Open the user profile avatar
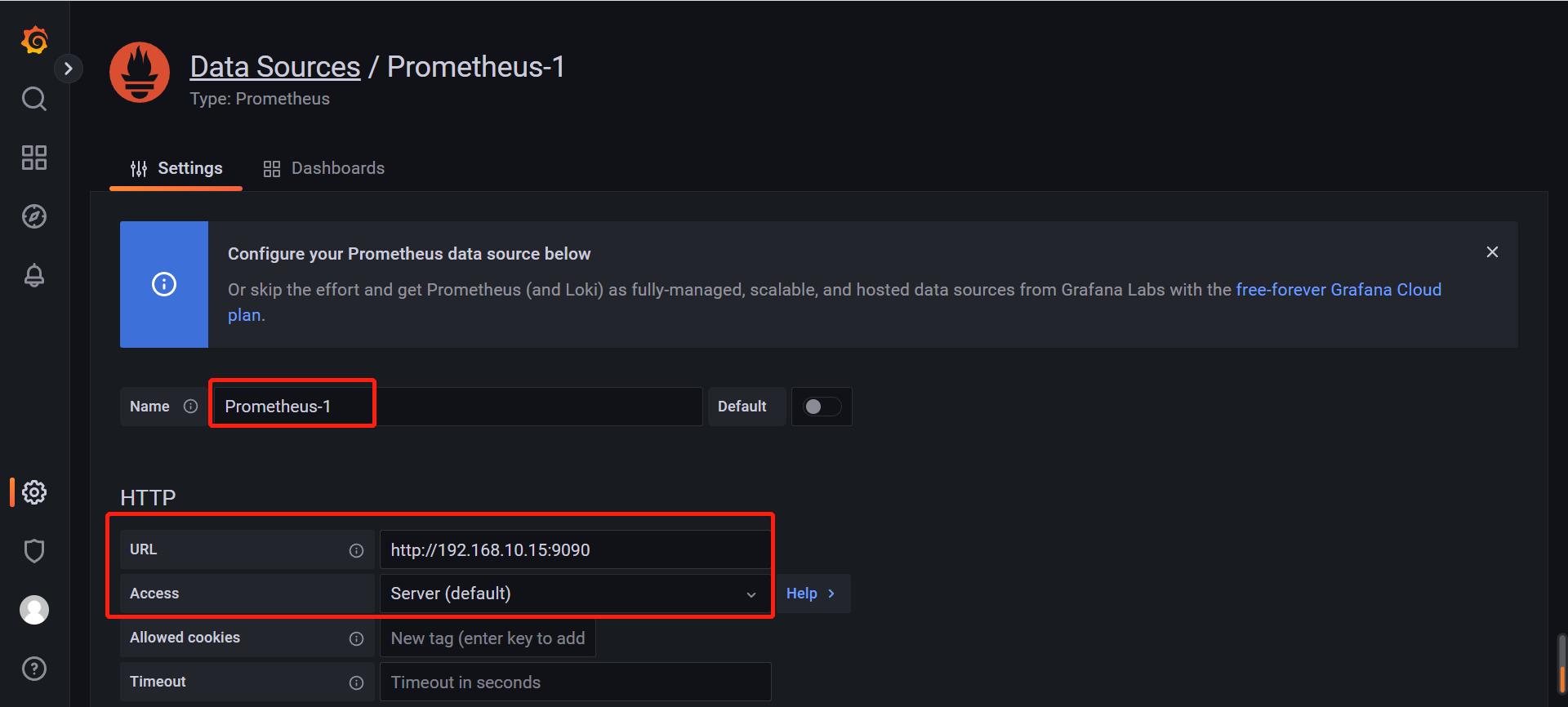1568x707 pixels. (x=34, y=610)
